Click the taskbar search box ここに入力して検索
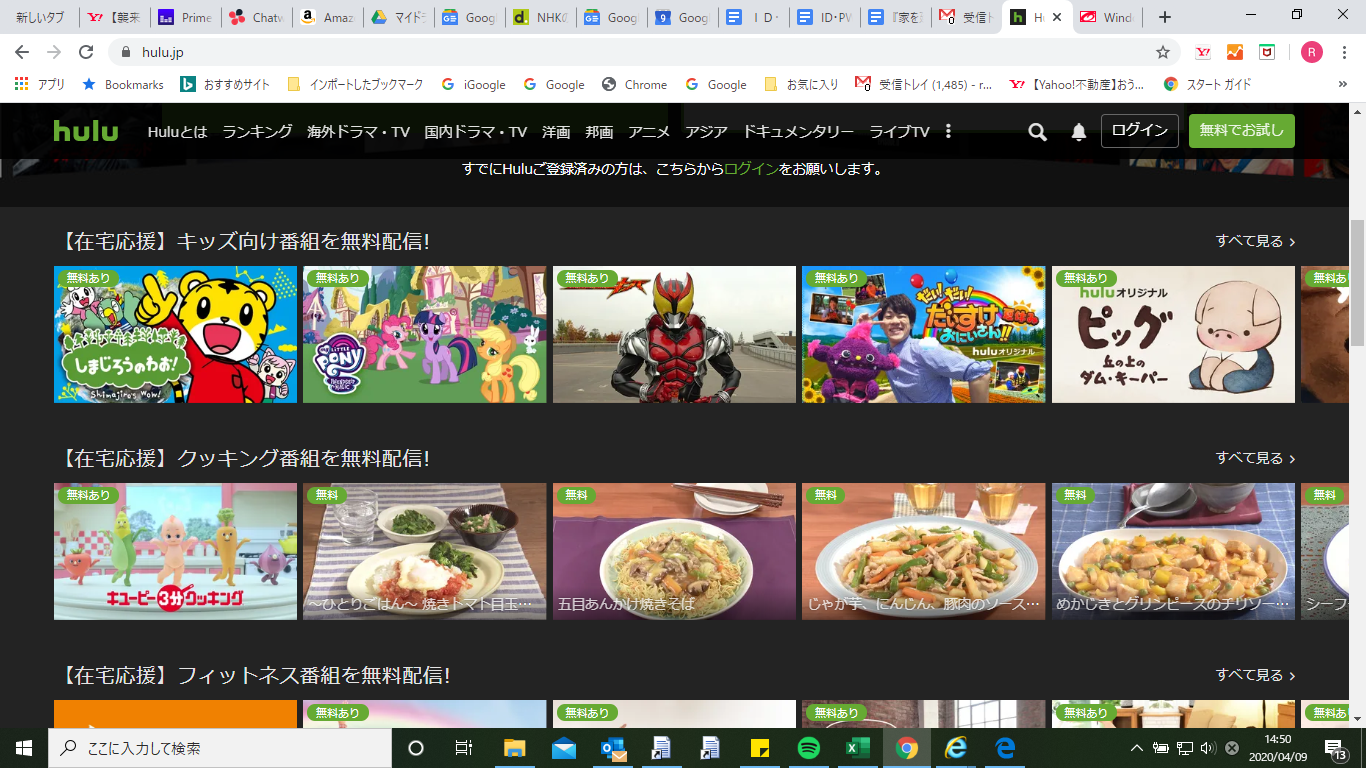The width and height of the screenshot is (1366, 768). 220,748
